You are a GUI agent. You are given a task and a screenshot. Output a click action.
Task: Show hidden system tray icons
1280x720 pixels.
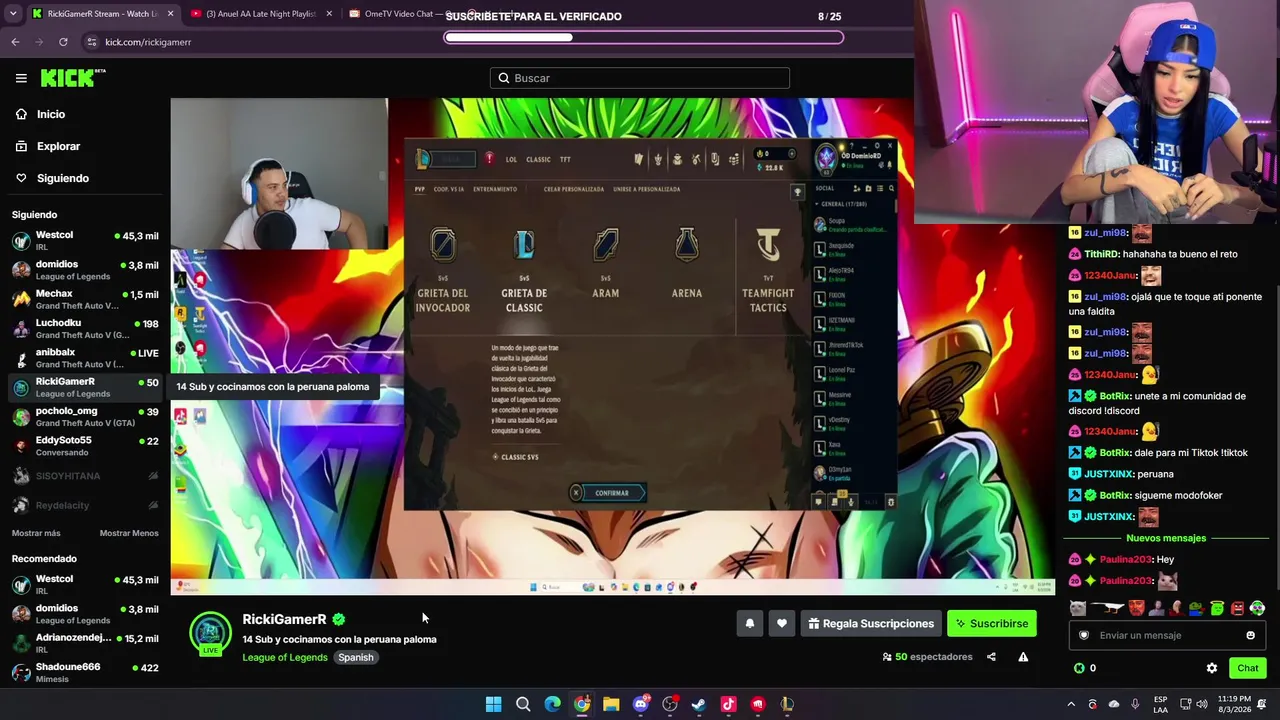1071,704
